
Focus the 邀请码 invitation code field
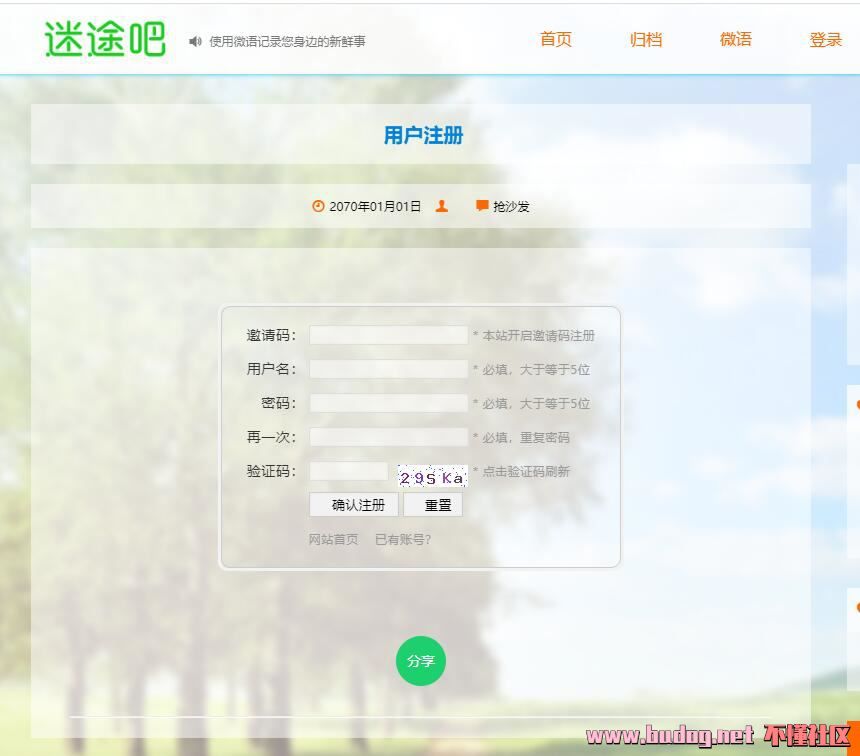tap(388, 335)
